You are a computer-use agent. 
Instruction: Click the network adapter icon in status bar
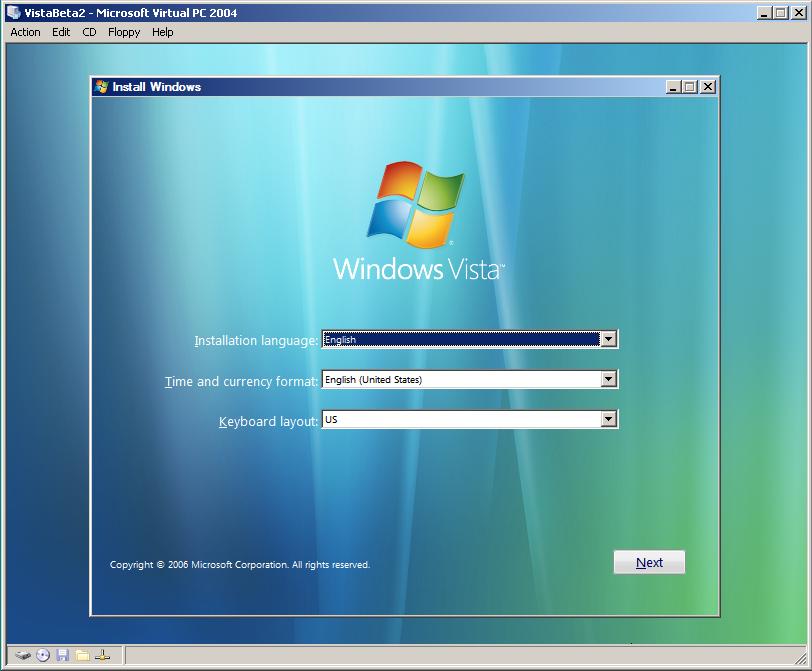pos(103,655)
